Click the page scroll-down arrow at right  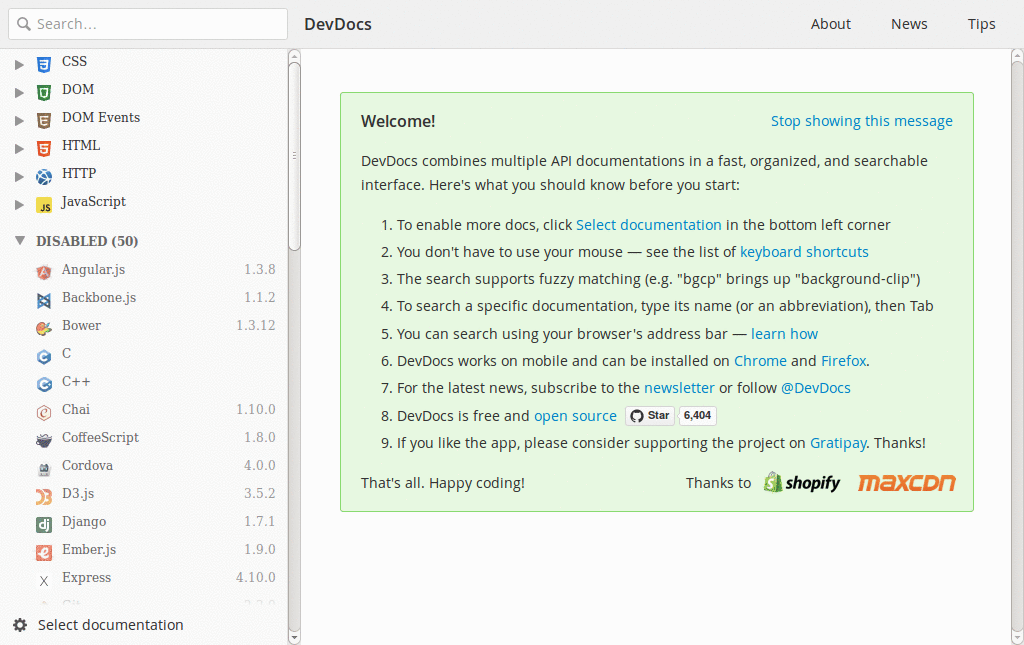pyautogui.click(x=1017, y=637)
